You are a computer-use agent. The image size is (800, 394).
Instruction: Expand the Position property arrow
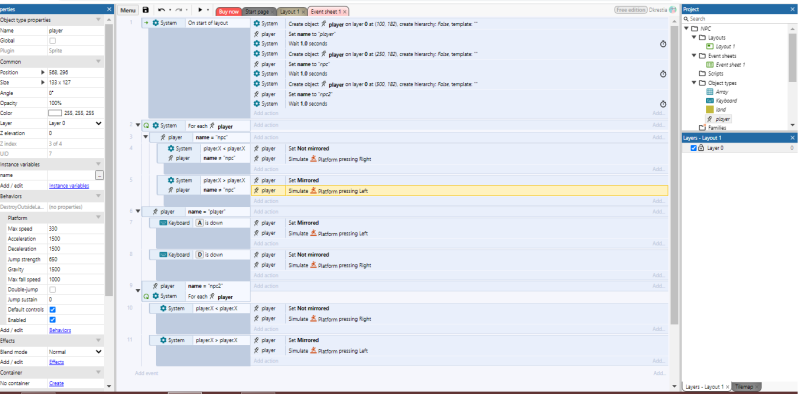click(43, 72)
